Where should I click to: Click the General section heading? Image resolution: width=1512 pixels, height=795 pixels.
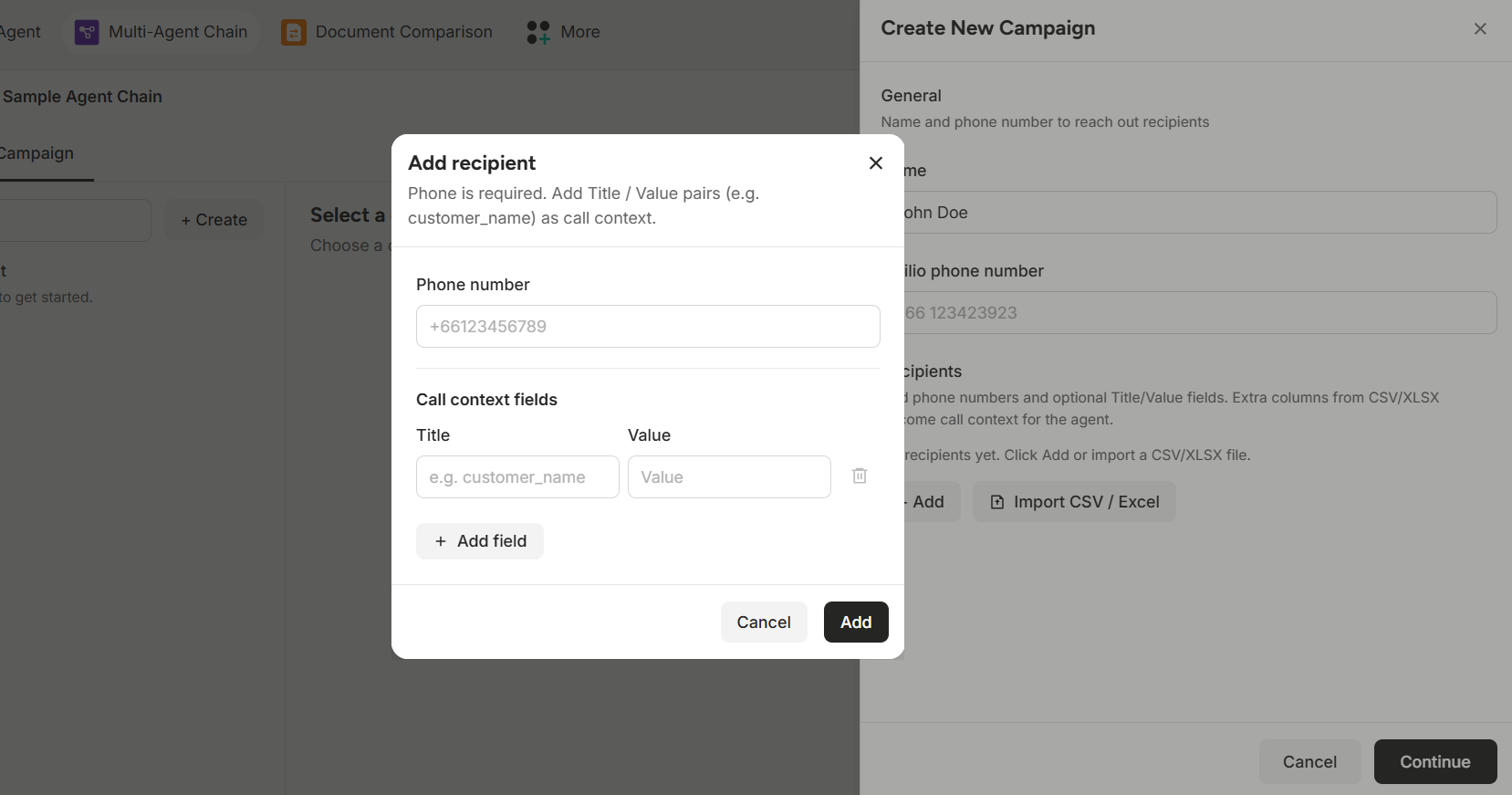(911, 96)
